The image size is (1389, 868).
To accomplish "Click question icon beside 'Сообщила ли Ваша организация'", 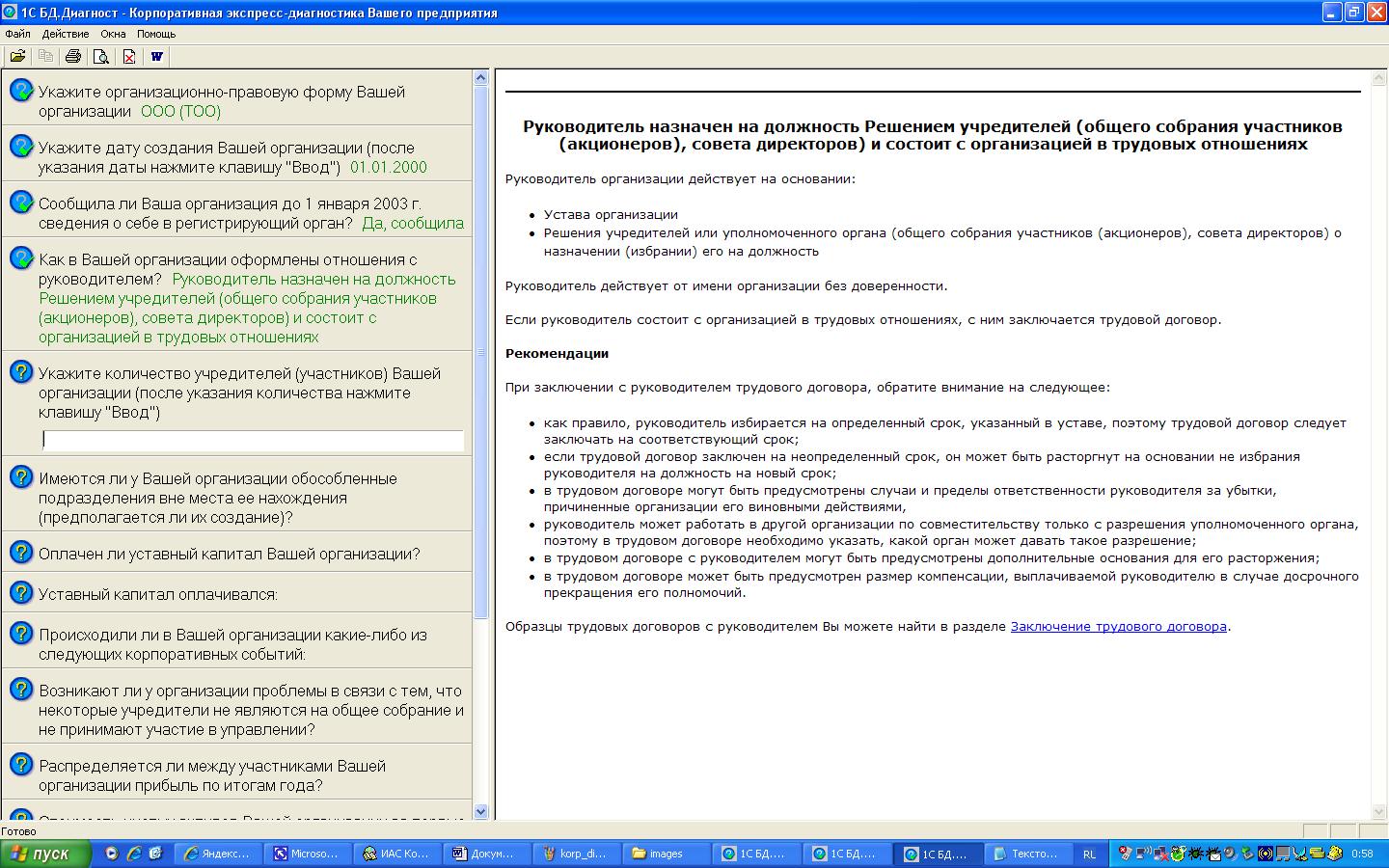I will coord(21,203).
